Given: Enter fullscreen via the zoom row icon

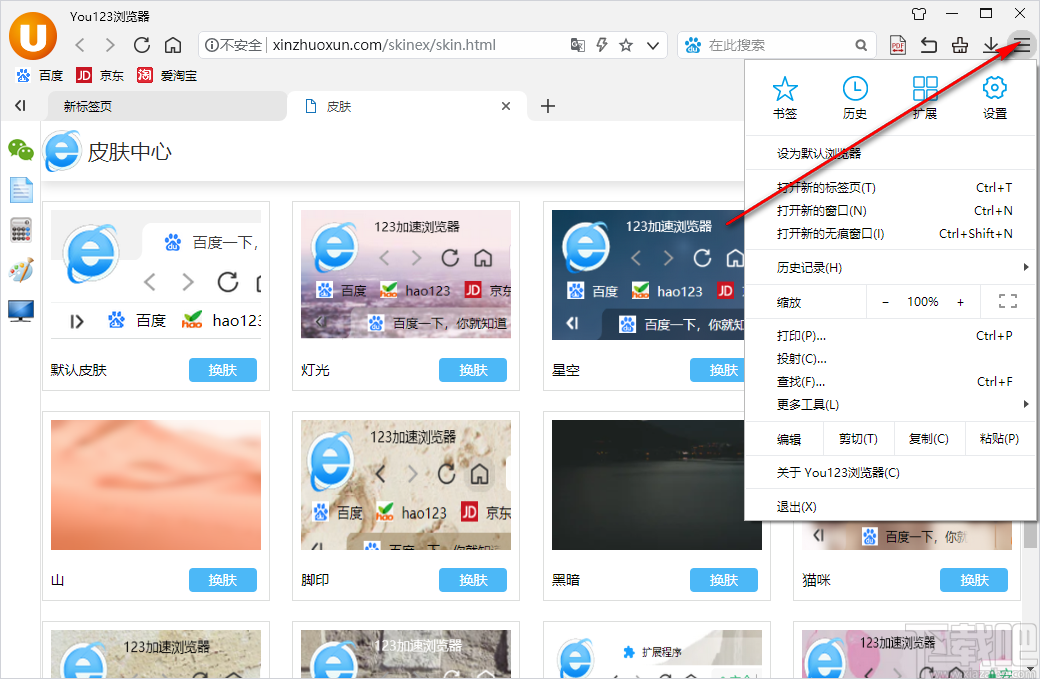Looking at the screenshot, I should pos(1008,301).
